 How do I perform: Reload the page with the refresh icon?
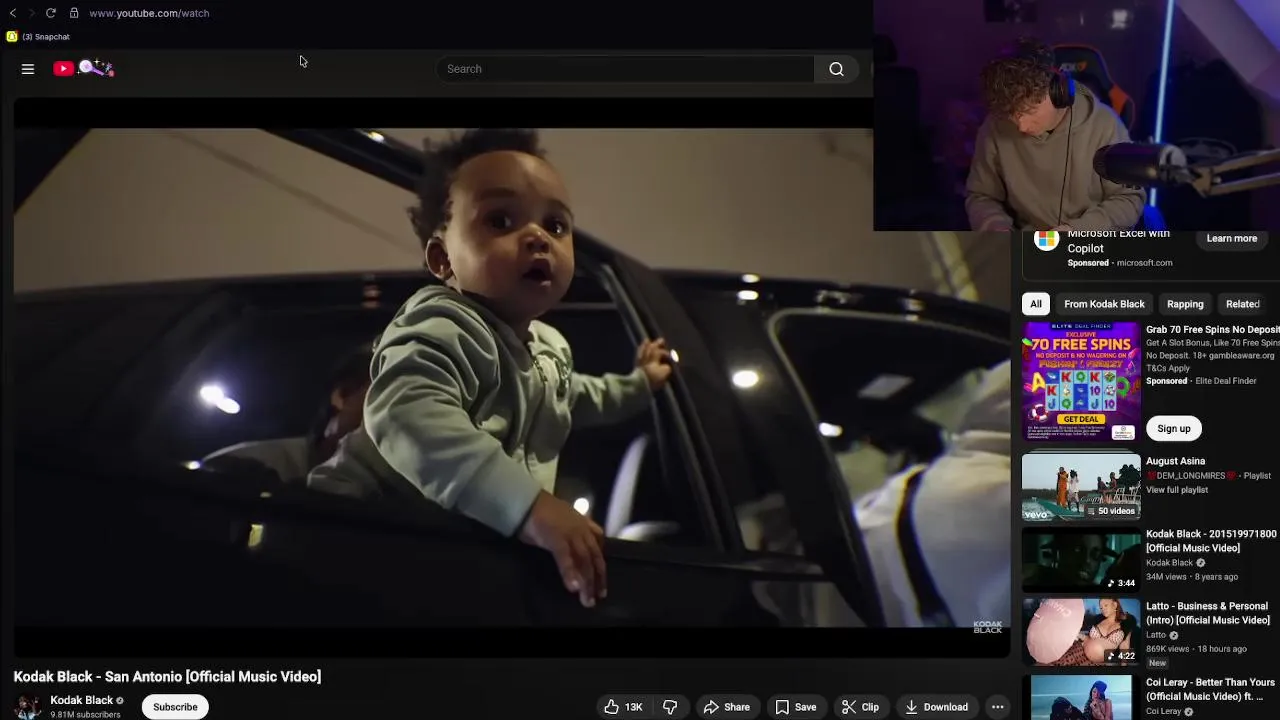click(51, 13)
